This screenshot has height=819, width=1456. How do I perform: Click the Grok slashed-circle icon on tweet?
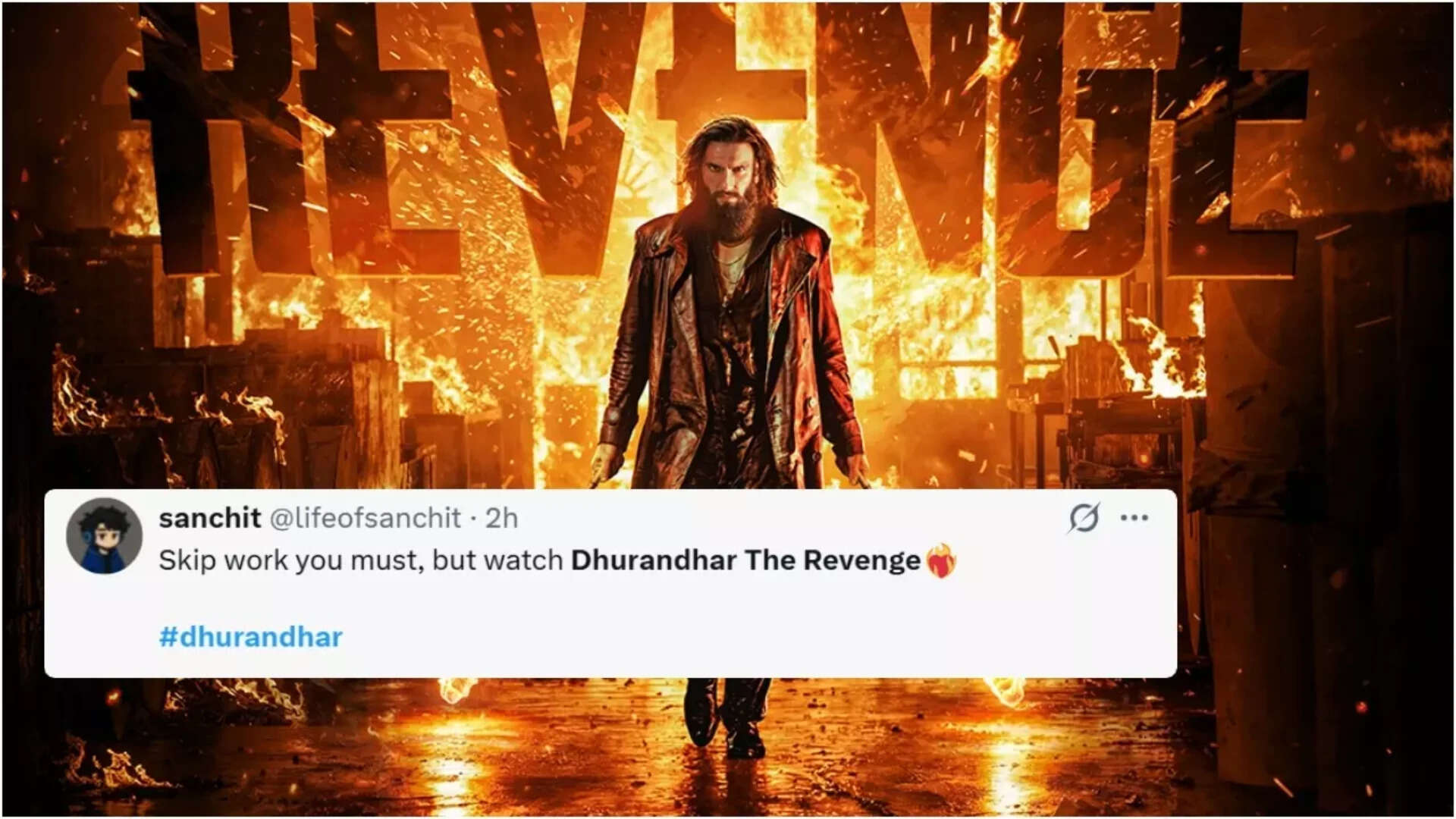point(1084,518)
